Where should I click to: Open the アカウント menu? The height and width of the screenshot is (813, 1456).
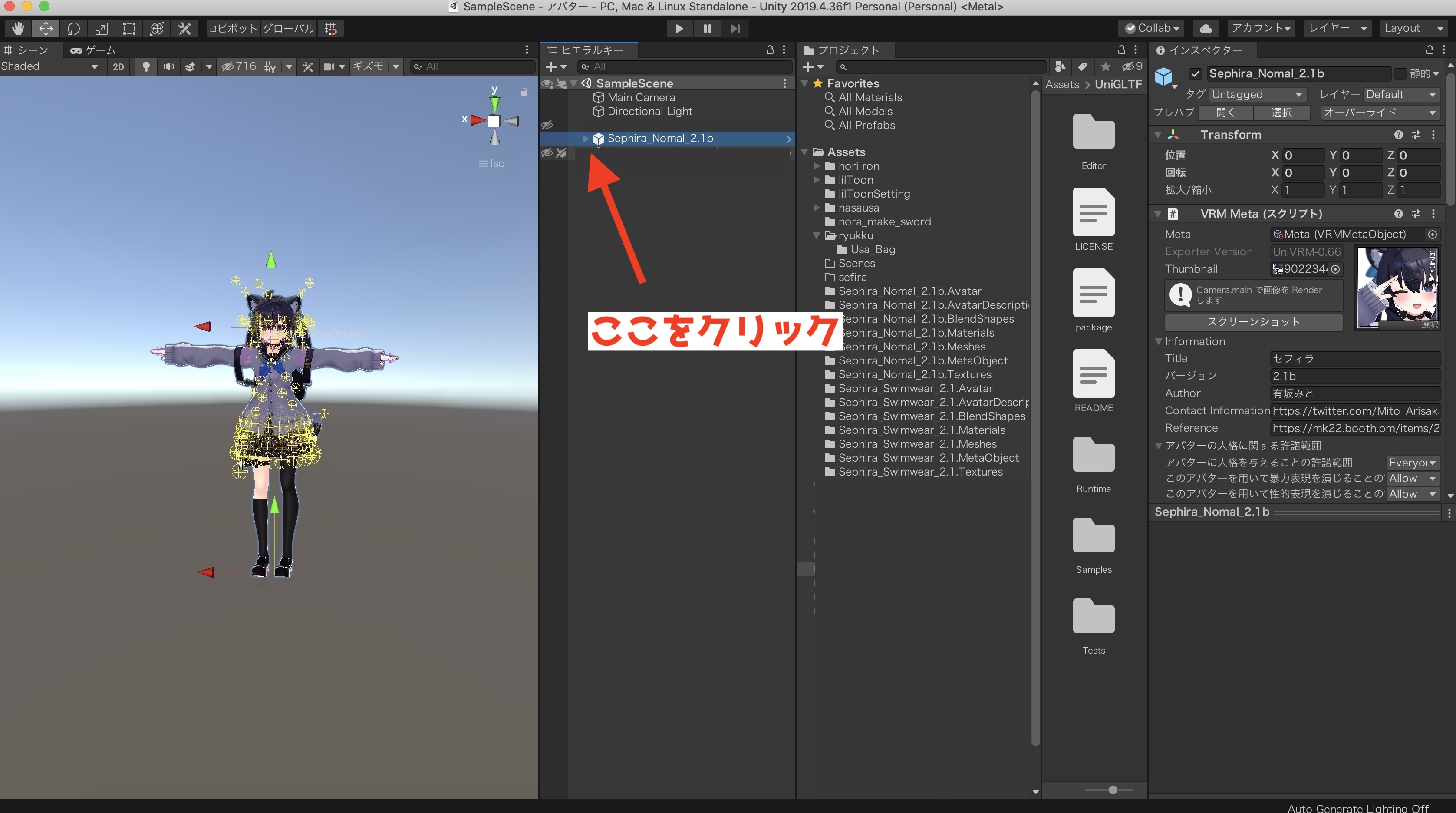pos(1262,28)
